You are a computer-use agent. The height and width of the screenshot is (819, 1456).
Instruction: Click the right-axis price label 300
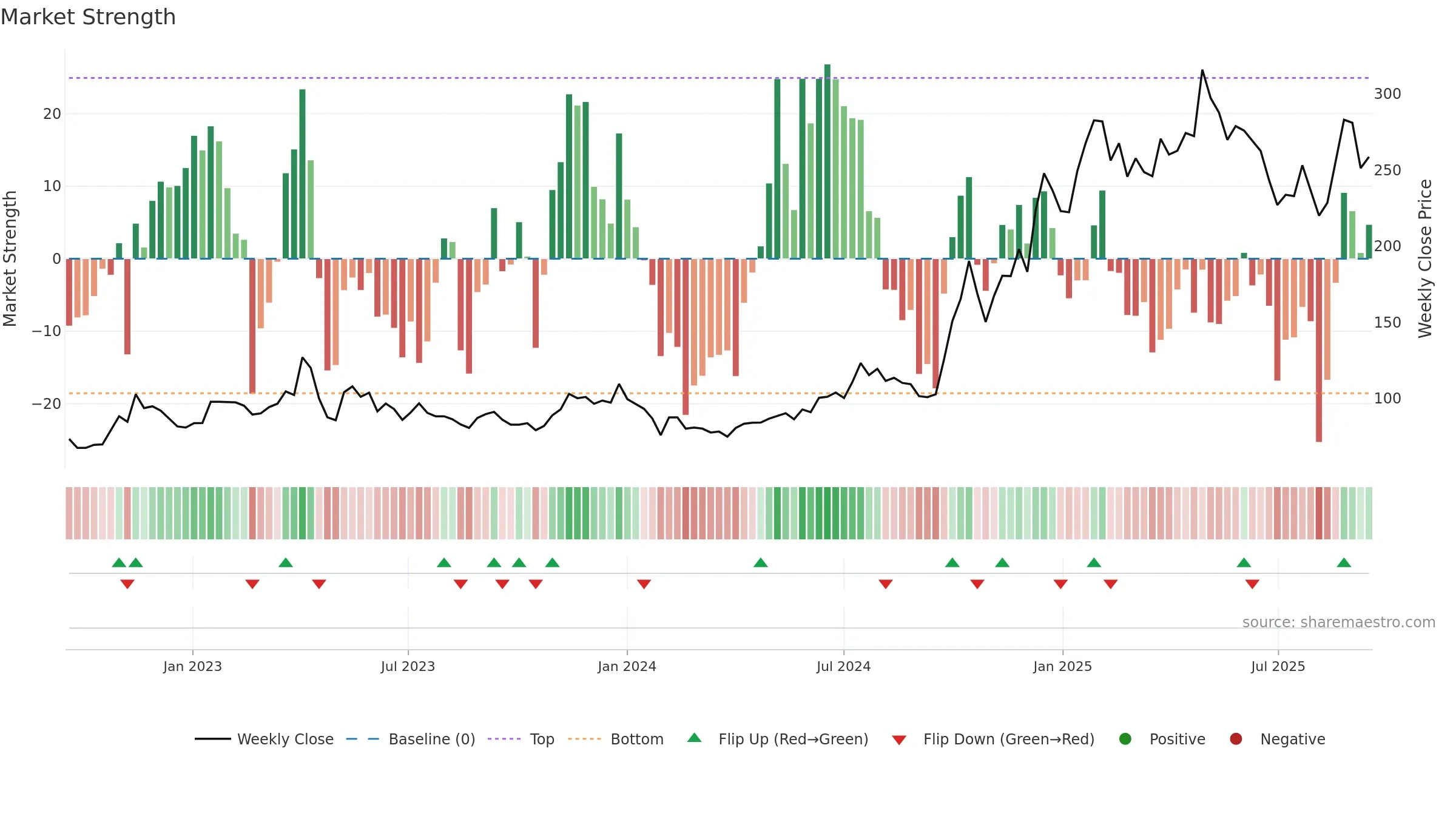click(1387, 94)
